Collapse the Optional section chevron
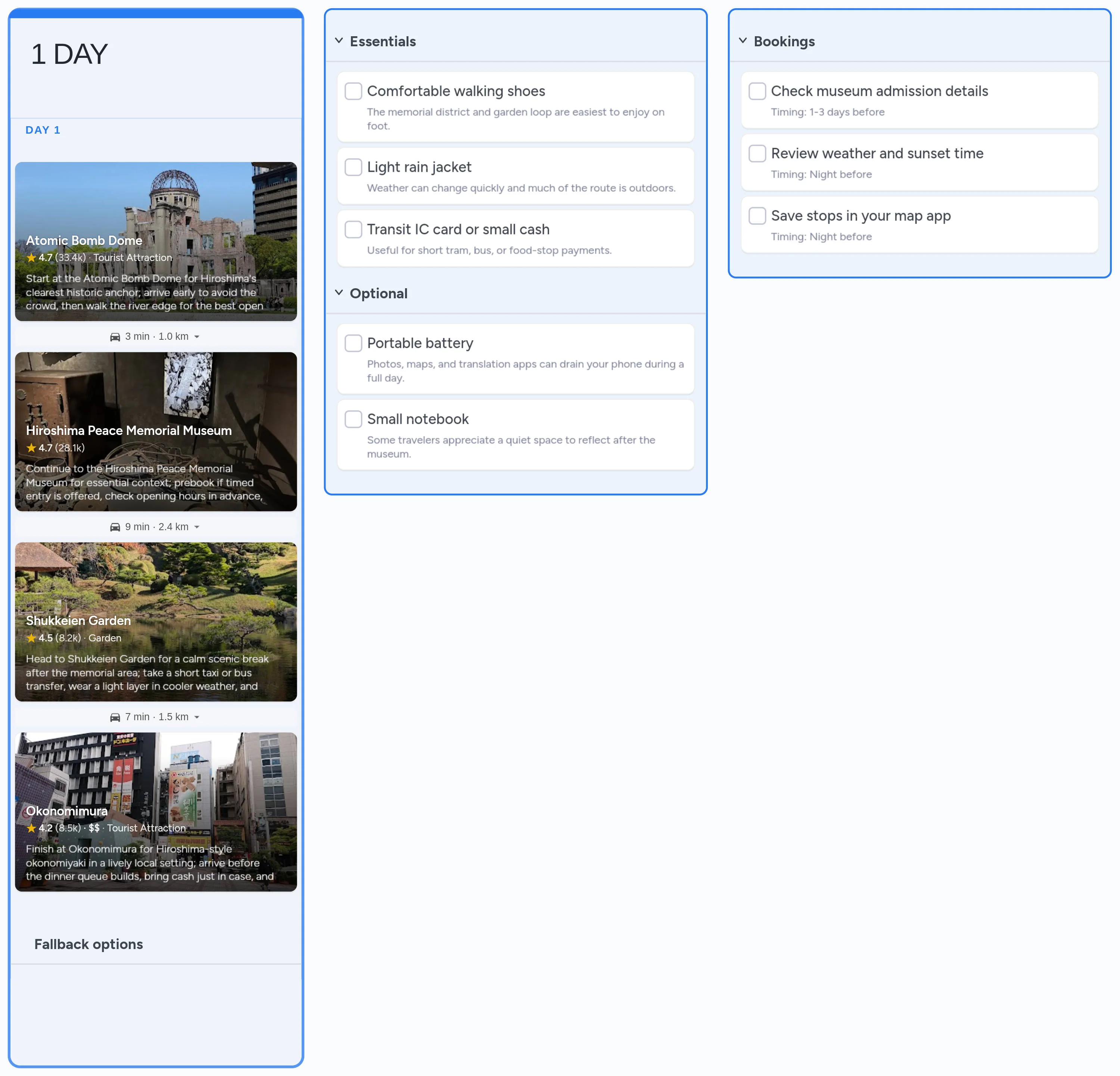Viewport: 1120px width, 1076px height. [339, 293]
